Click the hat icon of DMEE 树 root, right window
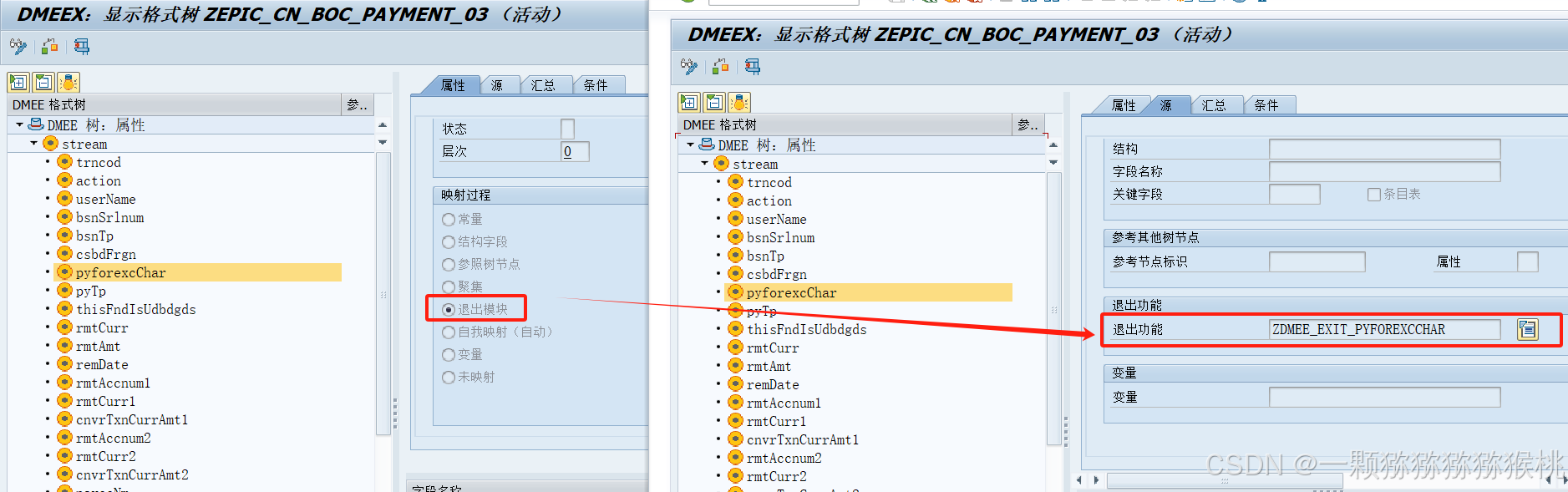 point(707,145)
